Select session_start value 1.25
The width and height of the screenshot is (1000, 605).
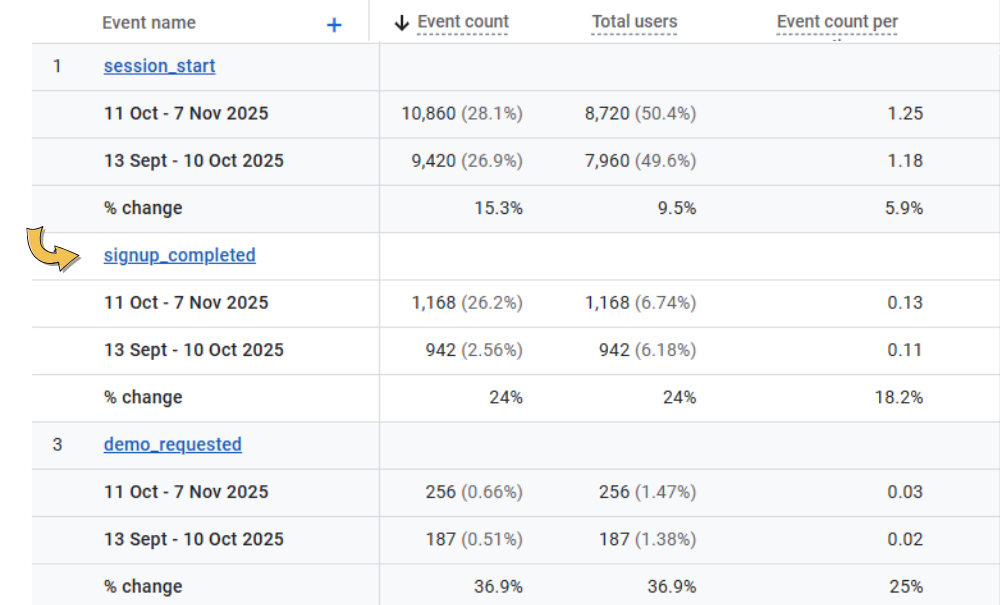905,113
